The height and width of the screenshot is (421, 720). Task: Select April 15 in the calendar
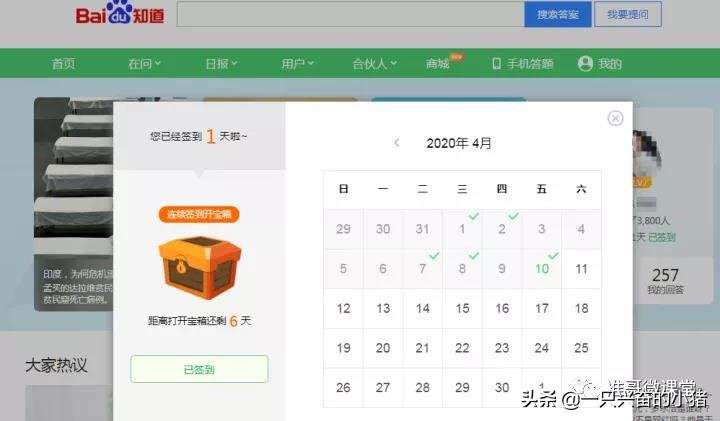(x=462, y=308)
